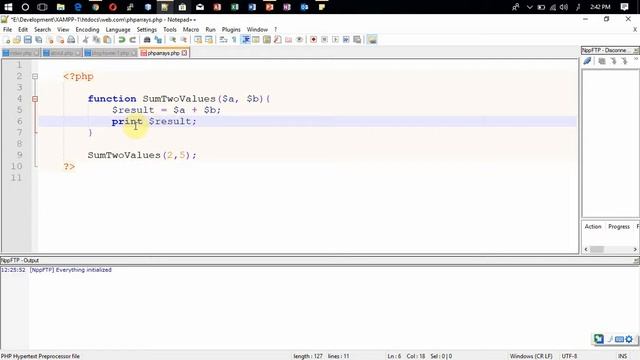Viewport: 640px width, 360px height.
Task: Click the Zoom Out toolbar icon
Action: pyautogui.click(x=184, y=40)
